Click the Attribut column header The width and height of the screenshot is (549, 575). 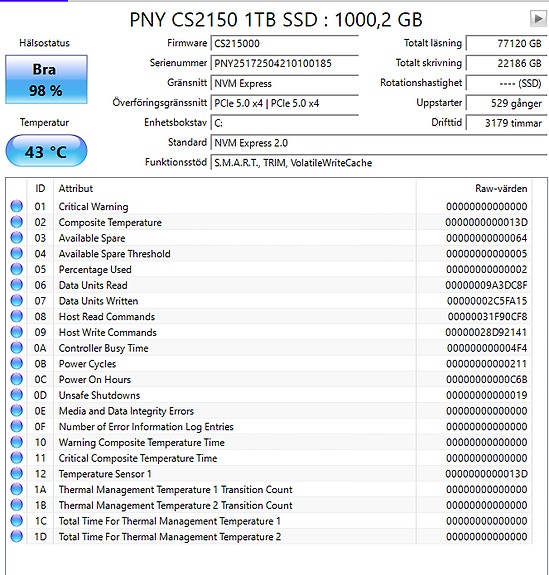[x=235, y=188]
